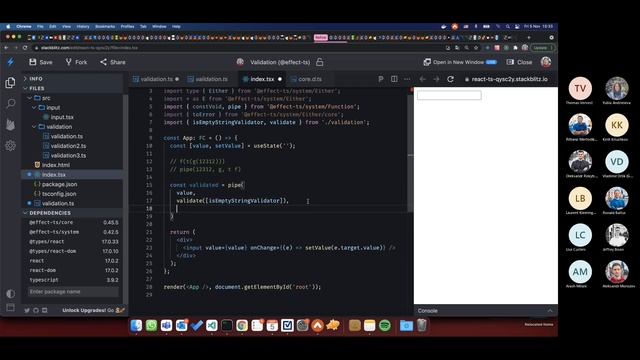
Task: Click the Close preview button
Action: (520, 62)
